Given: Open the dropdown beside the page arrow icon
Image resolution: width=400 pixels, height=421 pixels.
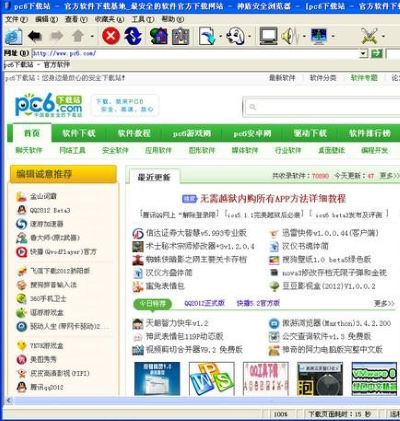Looking at the screenshot, I should coord(221,36).
